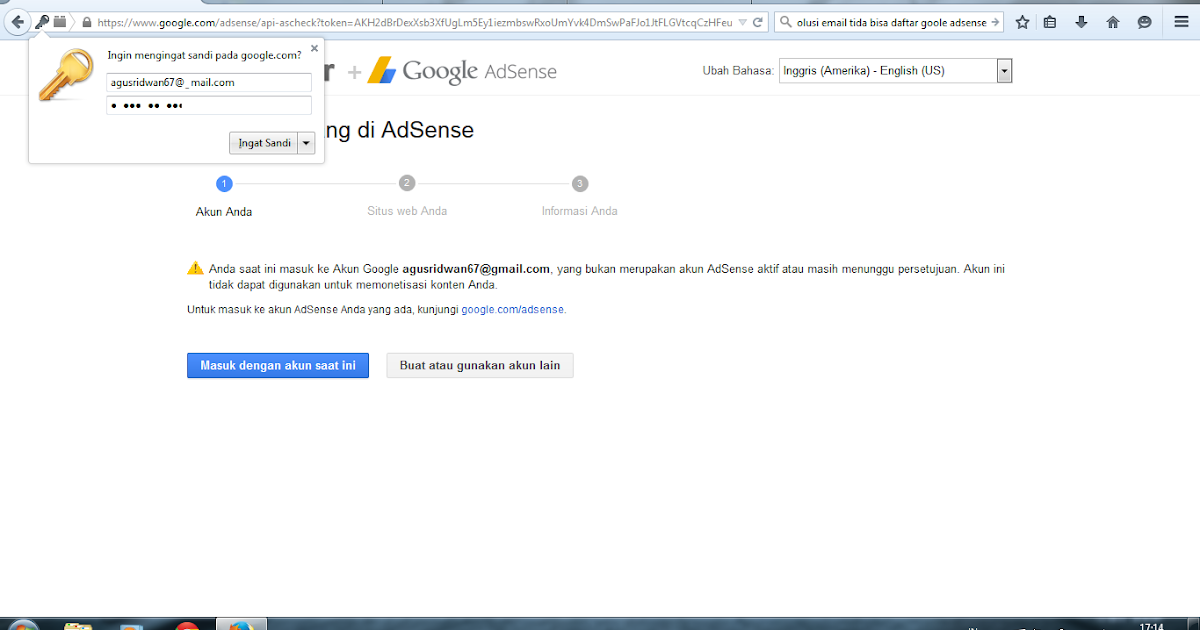The image size is (1200, 630).
Task: Select step 1 circle Akun Anda
Action: tap(224, 183)
